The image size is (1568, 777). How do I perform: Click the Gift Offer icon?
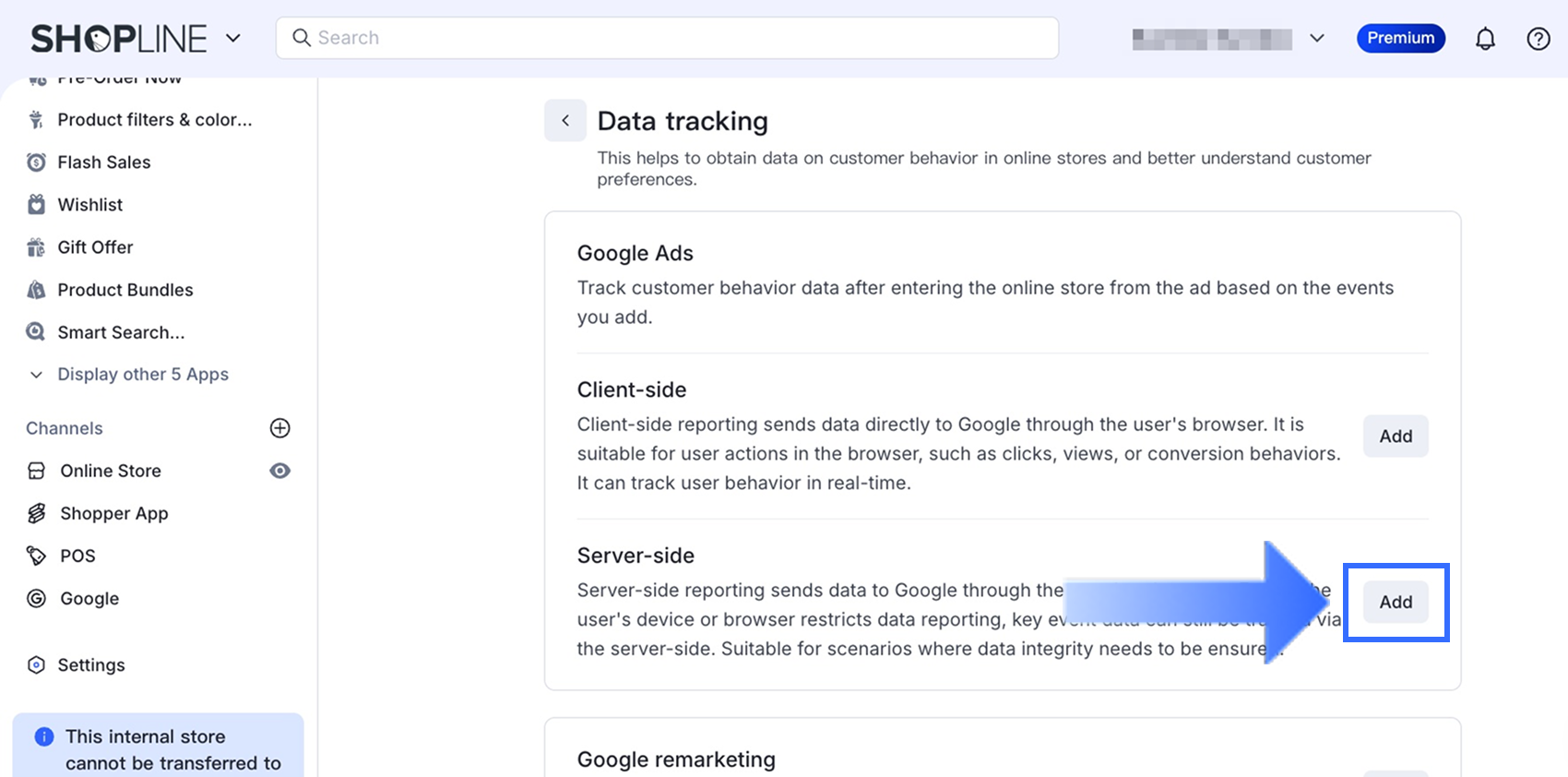[x=36, y=247]
